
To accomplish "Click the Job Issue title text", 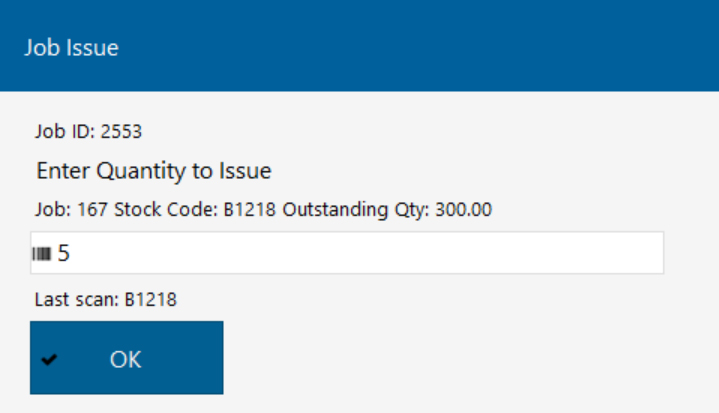I will (x=72, y=48).
